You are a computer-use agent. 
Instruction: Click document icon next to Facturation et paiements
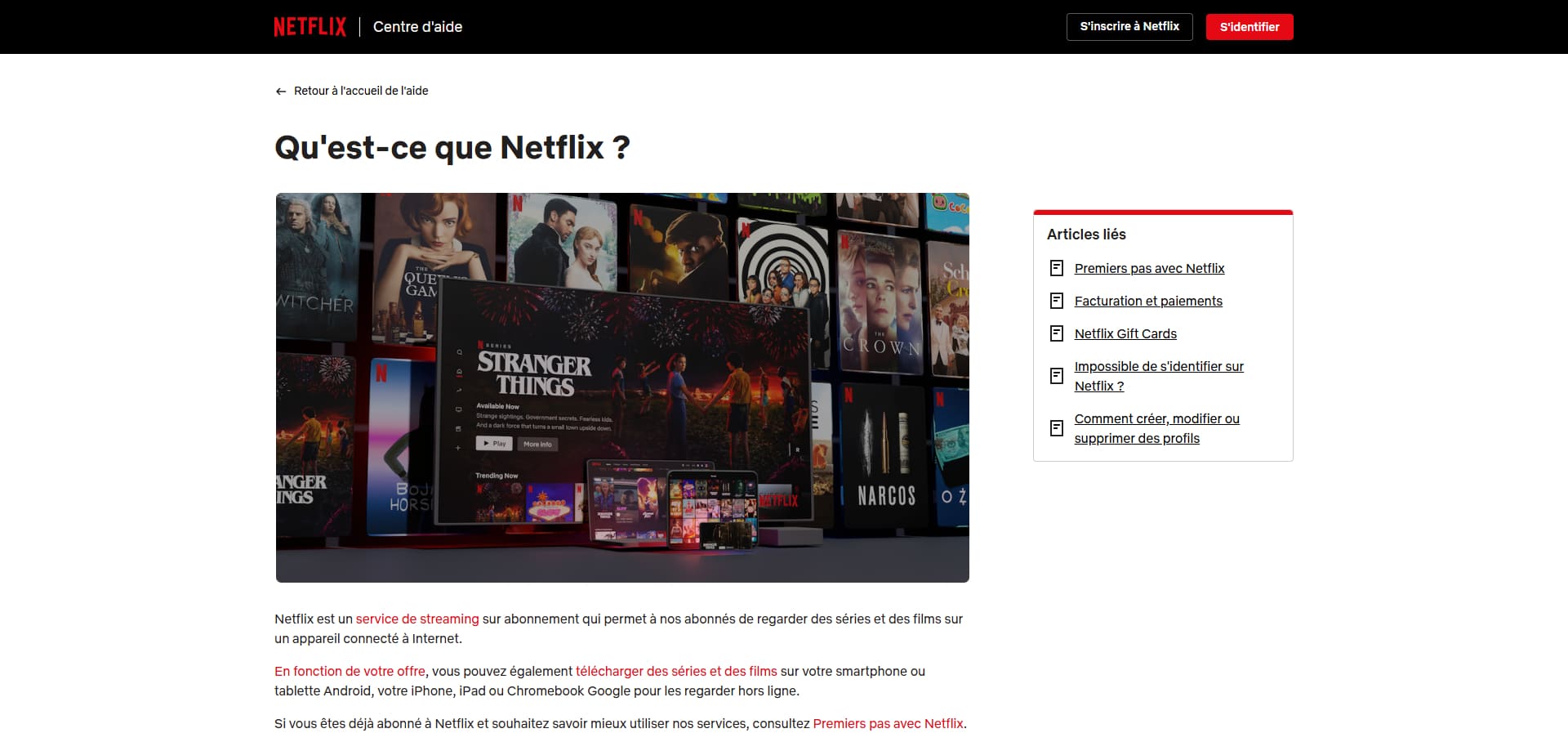point(1056,301)
